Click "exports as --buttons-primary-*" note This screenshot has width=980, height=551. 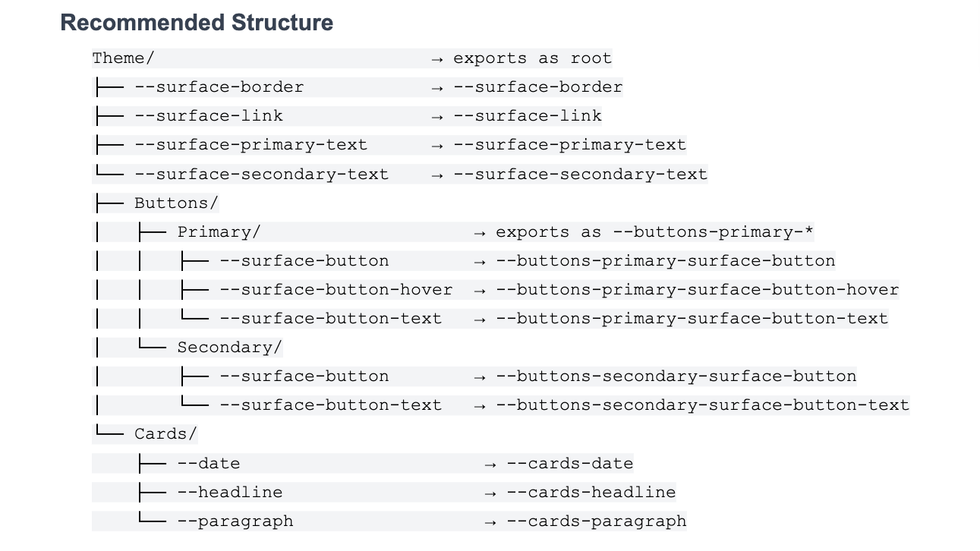654,232
